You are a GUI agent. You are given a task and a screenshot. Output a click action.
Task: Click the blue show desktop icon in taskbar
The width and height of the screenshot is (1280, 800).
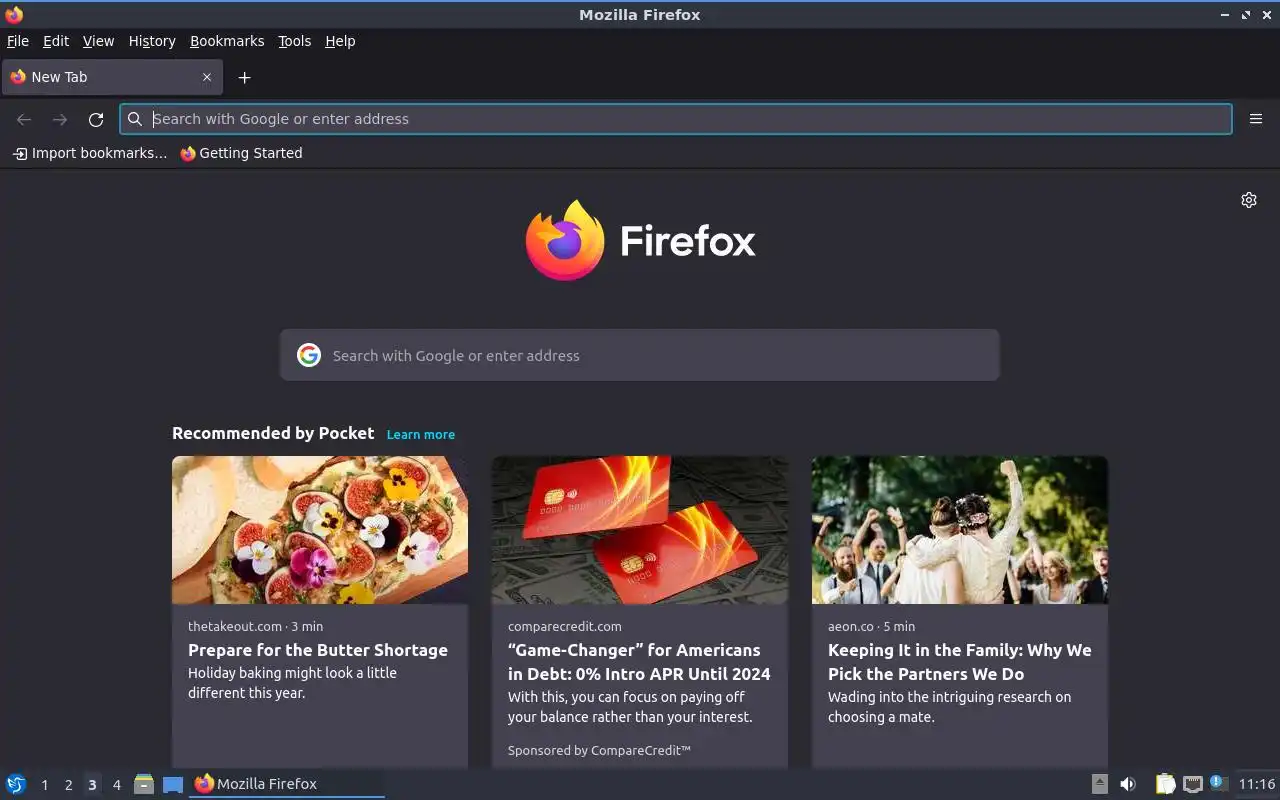click(173, 784)
